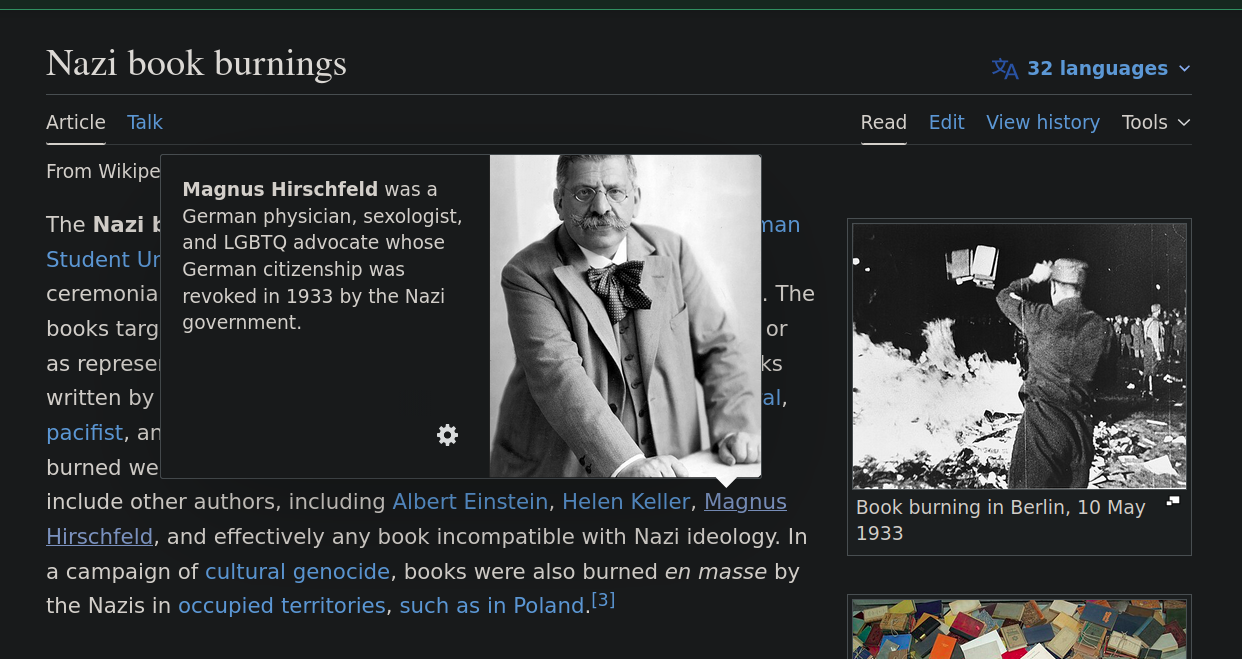Viewport: 1242px width, 659px height.
Task: Click the 'Nazi book burnings' page heading
Action: click(x=197, y=63)
